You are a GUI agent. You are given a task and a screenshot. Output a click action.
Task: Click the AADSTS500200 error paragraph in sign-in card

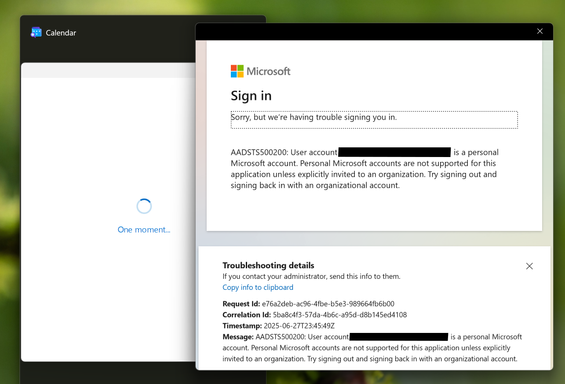coord(365,169)
